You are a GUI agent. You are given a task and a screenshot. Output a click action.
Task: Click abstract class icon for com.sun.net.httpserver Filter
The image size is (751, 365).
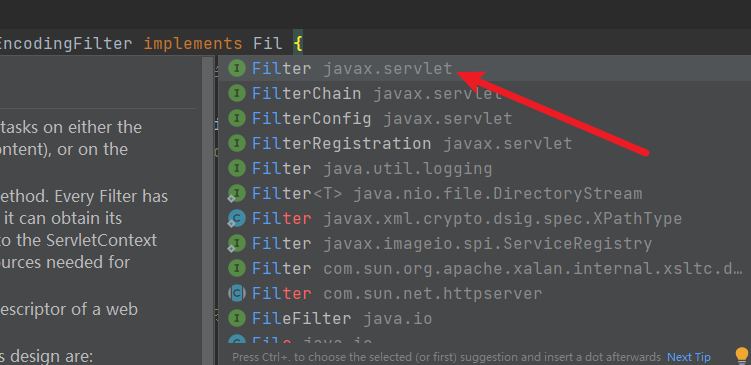237,293
